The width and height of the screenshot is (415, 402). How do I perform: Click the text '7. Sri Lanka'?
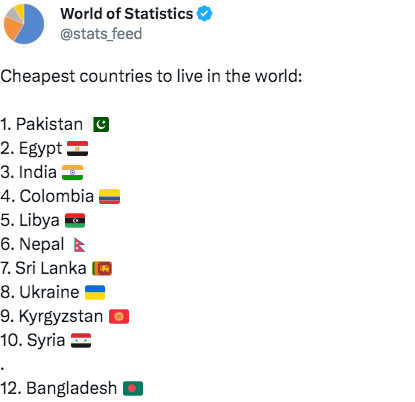[43, 268]
